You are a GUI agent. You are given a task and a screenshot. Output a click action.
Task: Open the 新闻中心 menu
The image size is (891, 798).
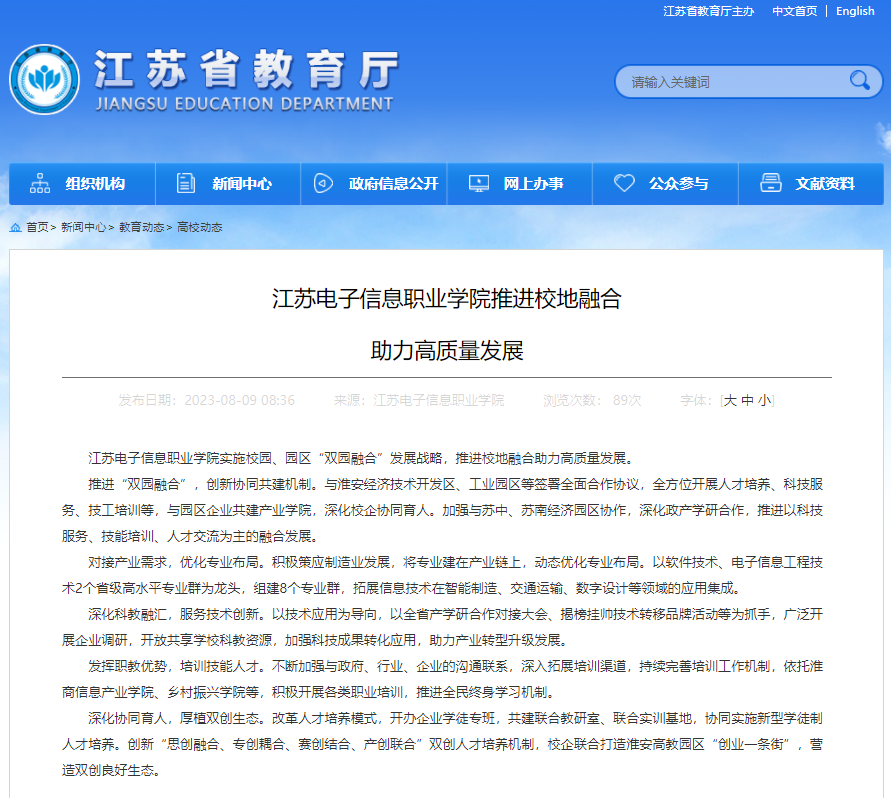click(228, 184)
